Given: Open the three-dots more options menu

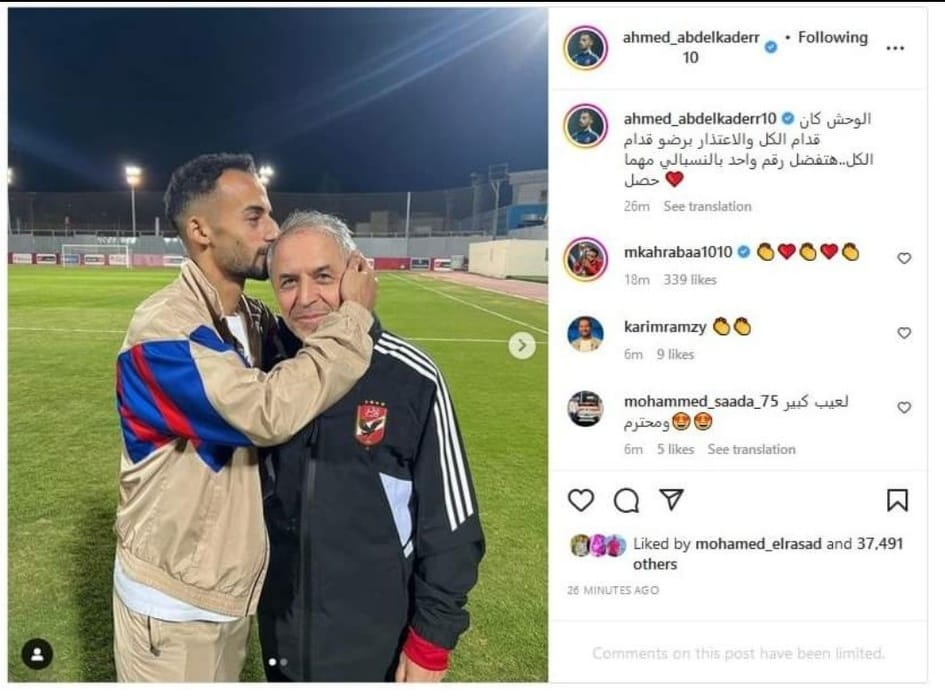Looking at the screenshot, I should click(x=896, y=48).
